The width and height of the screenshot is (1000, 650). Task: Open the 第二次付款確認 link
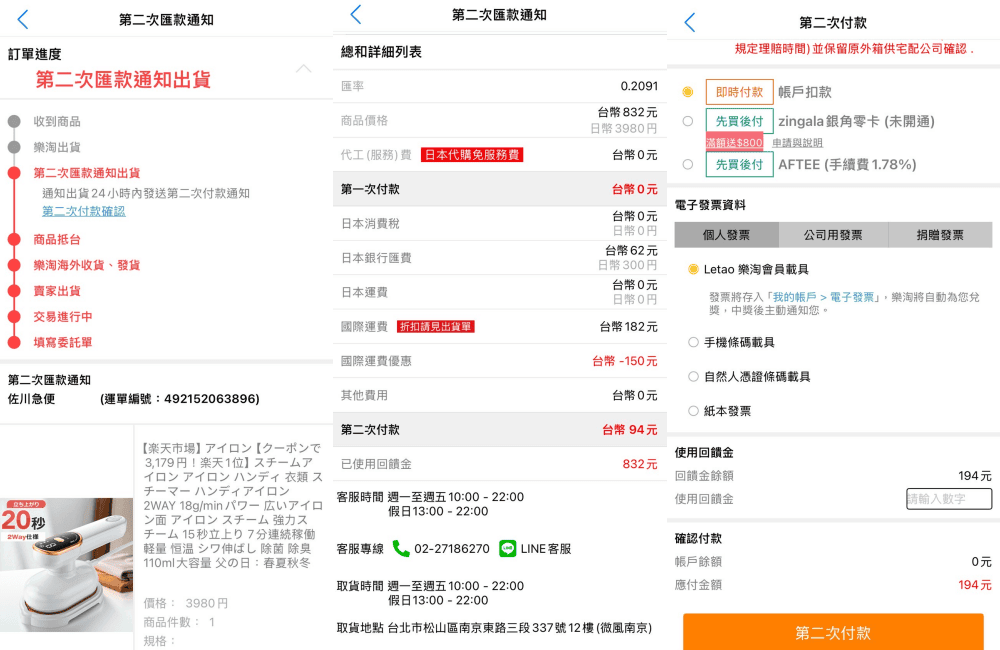tap(84, 211)
